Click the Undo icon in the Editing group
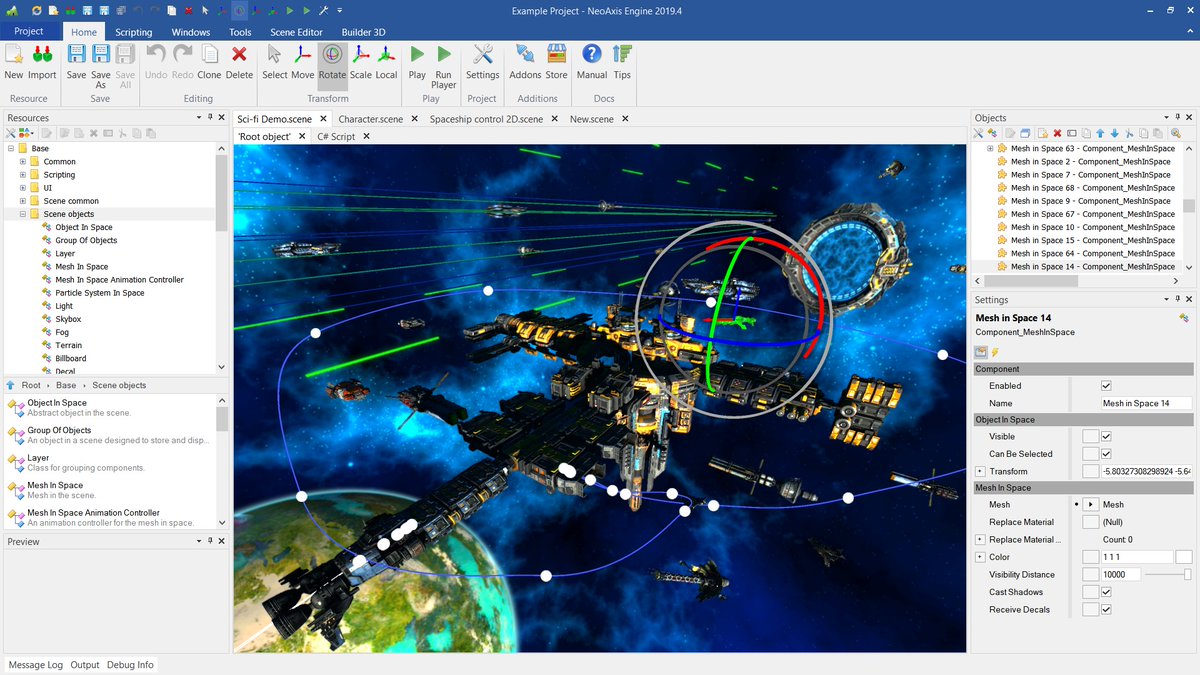Screen dimensions: 1200x675 (x=156, y=55)
